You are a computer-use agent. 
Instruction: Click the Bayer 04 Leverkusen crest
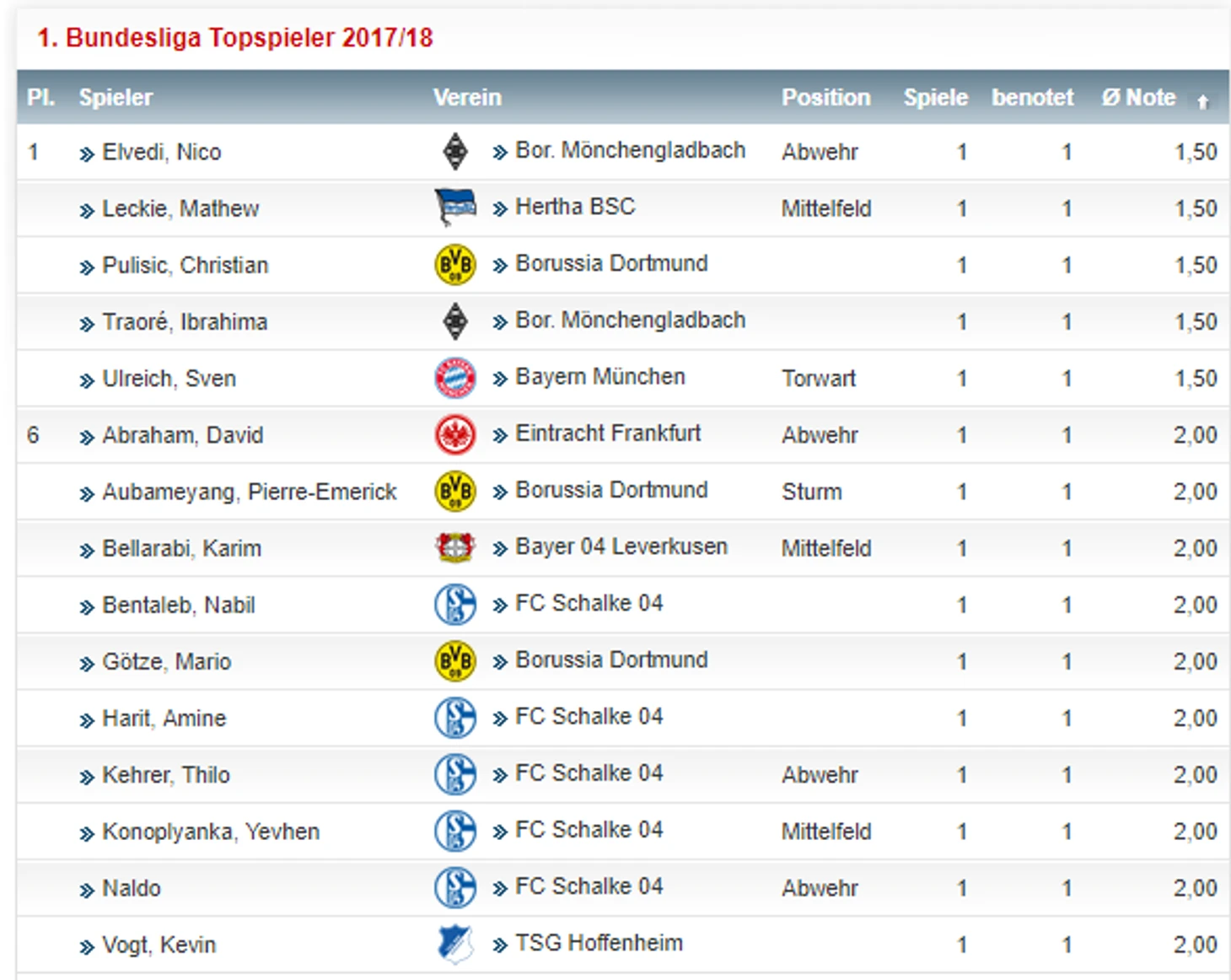point(455,547)
